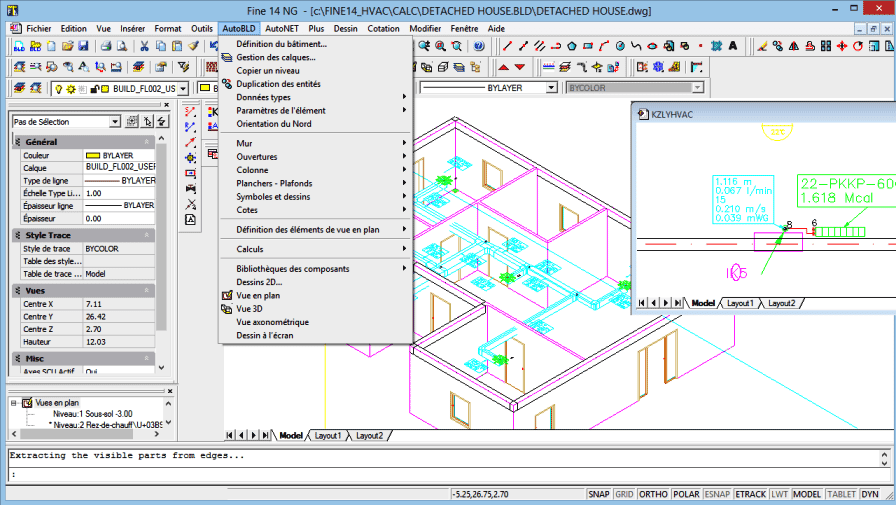Click the Centre X value 7.11 field

coord(119,304)
